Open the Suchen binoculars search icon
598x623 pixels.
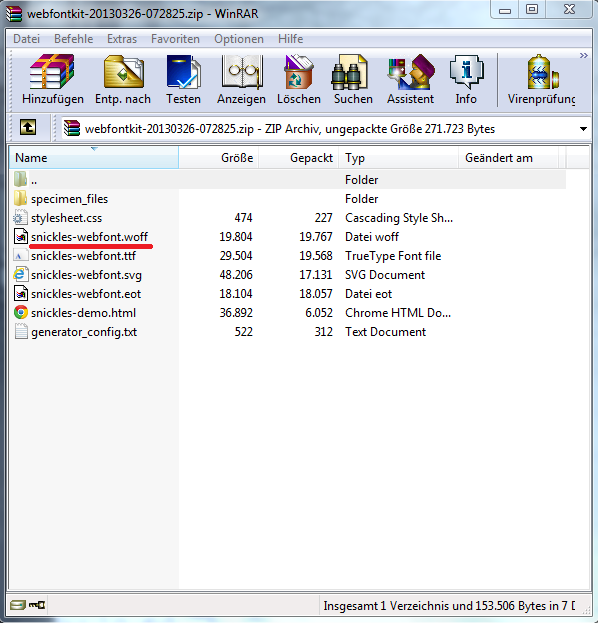tap(350, 72)
